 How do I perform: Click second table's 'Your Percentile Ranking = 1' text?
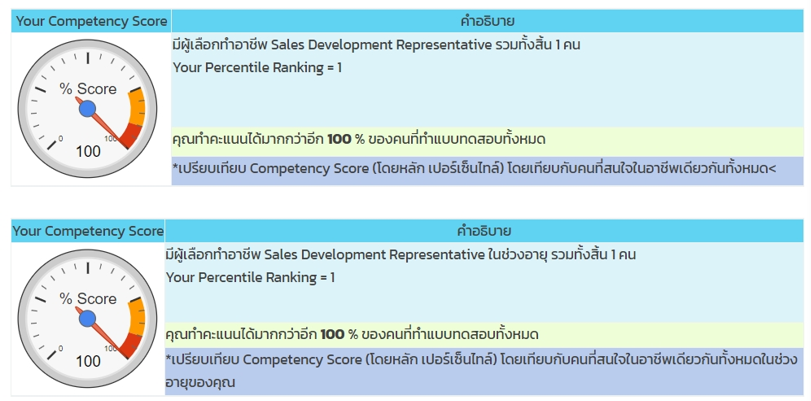250,277
